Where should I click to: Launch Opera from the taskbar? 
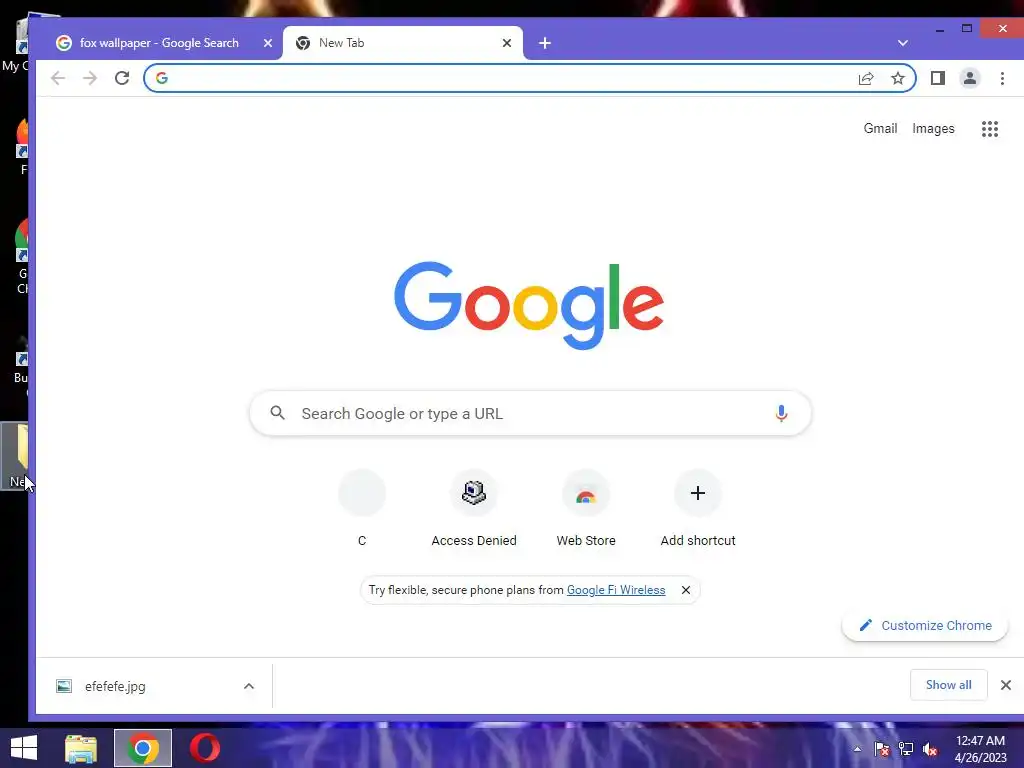(204, 748)
